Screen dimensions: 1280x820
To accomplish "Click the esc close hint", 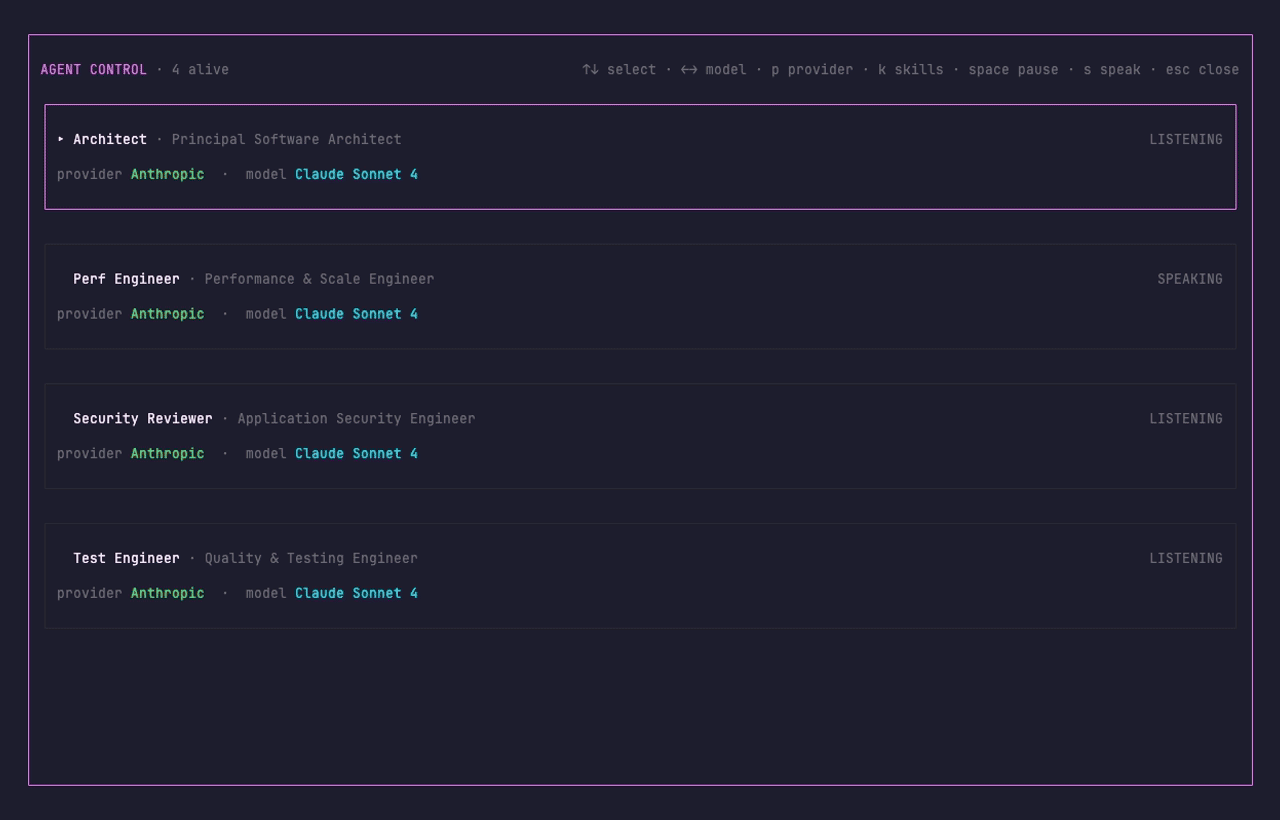I will coord(1201,69).
